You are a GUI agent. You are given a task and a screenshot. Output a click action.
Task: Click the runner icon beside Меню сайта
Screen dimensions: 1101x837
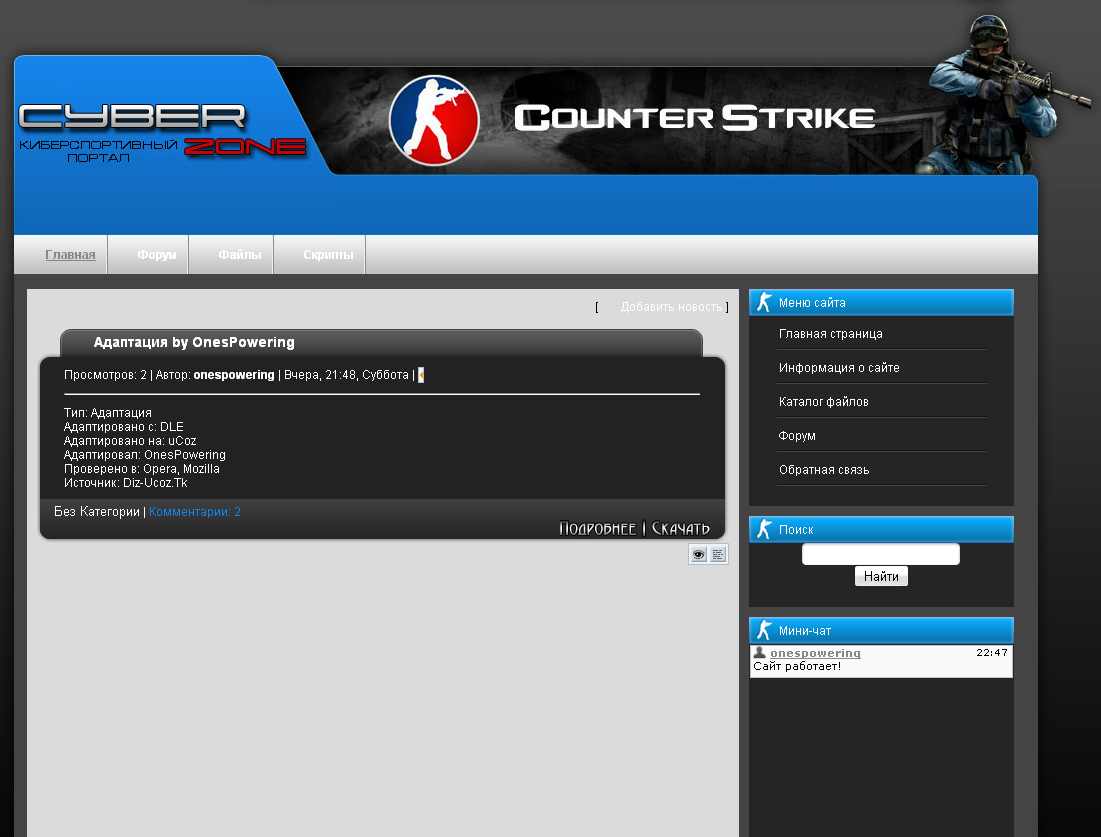click(x=764, y=302)
